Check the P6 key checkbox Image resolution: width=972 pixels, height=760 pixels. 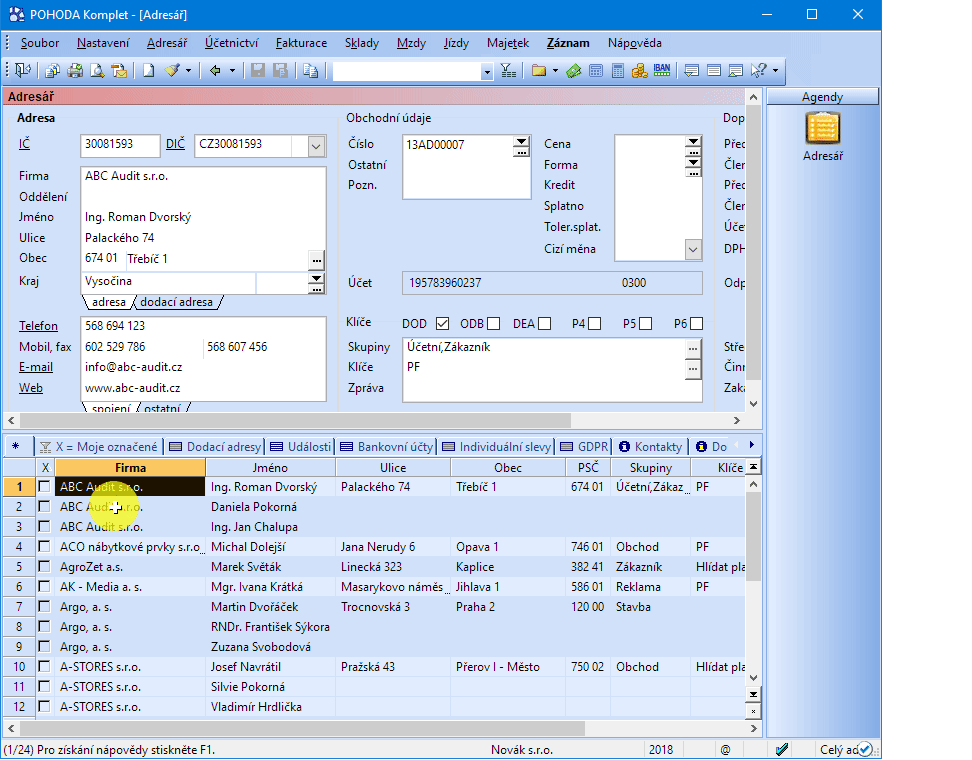(696, 324)
